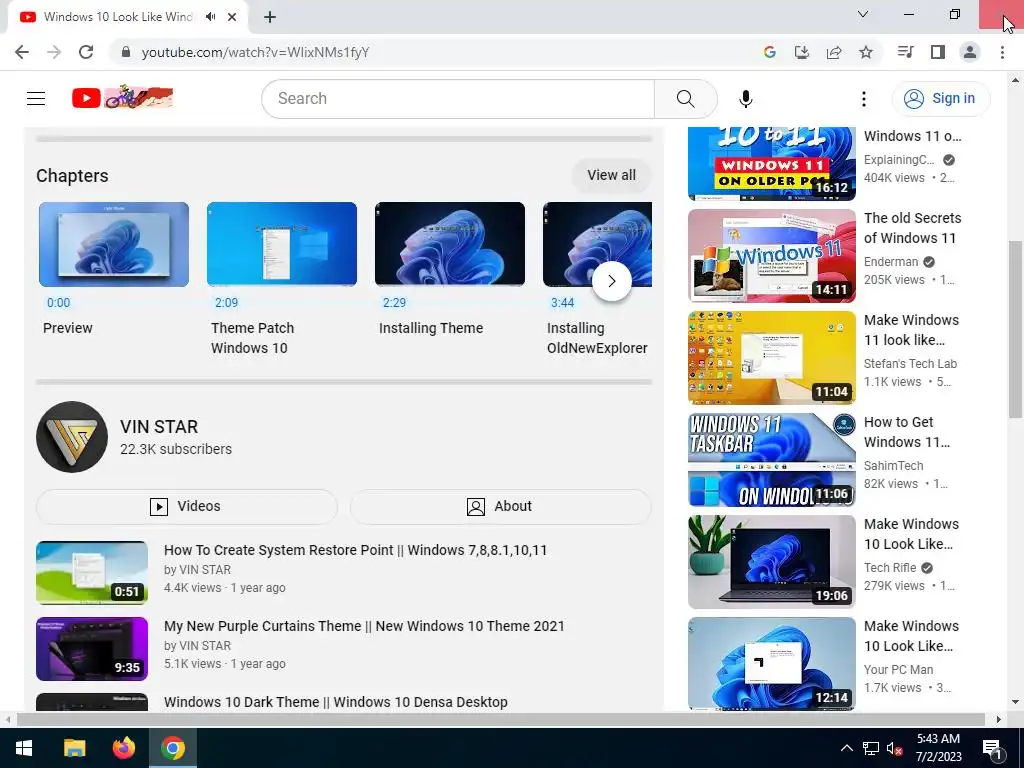Image resolution: width=1024 pixels, height=768 pixels.
Task: Click the horizontal page scrollbar
Action: [500, 719]
